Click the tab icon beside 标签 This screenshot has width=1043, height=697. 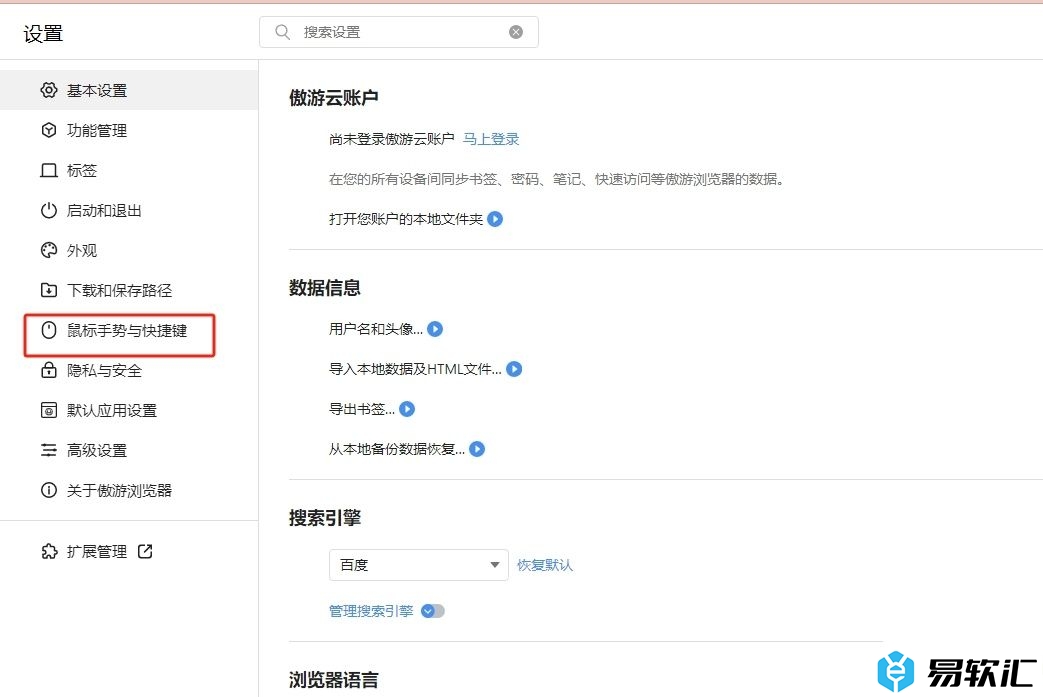pos(49,170)
